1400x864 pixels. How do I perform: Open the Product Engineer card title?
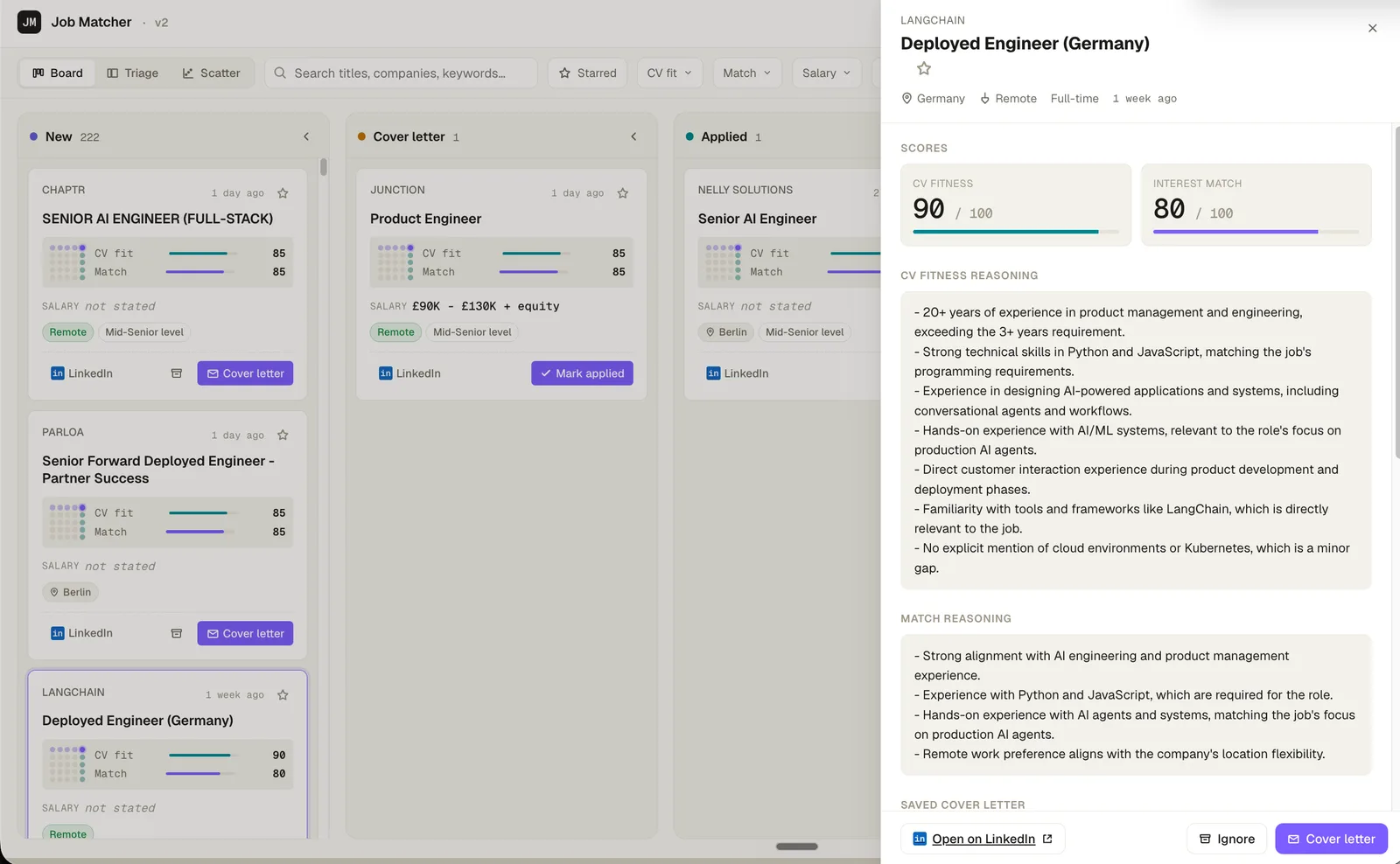pyautogui.click(x=425, y=219)
